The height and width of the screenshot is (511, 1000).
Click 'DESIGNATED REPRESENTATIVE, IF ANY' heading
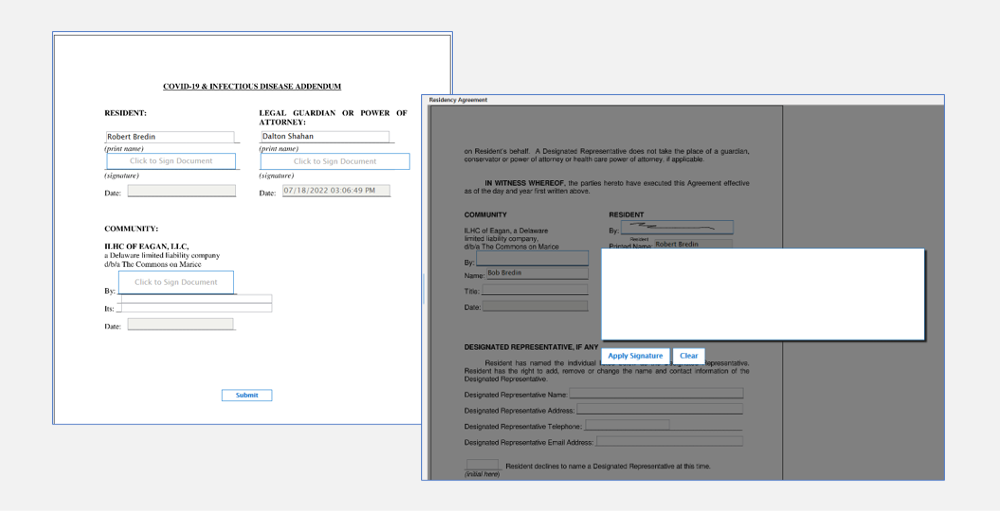coord(531,348)
